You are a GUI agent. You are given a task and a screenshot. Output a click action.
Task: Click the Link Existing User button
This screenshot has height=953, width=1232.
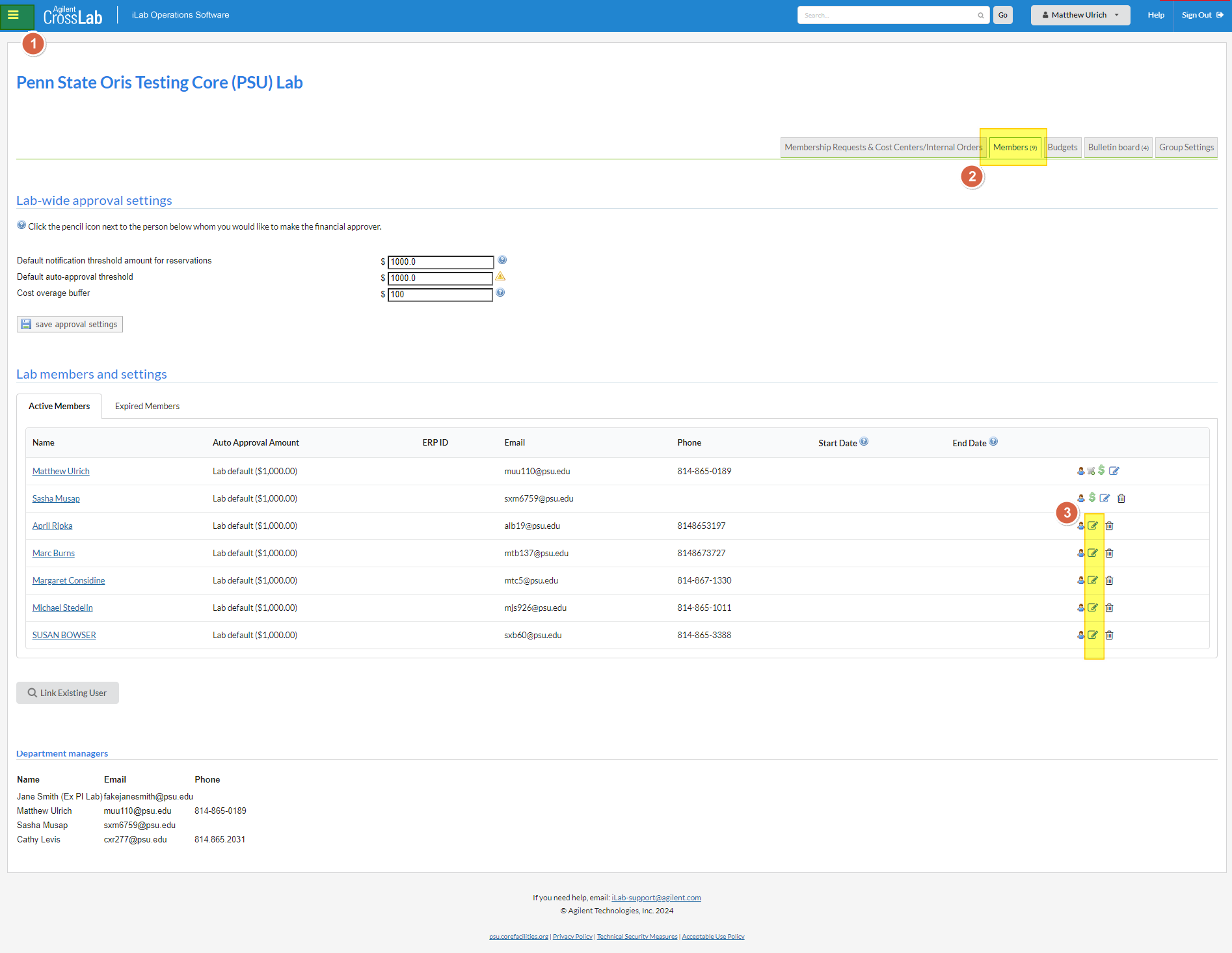tap(68, 693)
